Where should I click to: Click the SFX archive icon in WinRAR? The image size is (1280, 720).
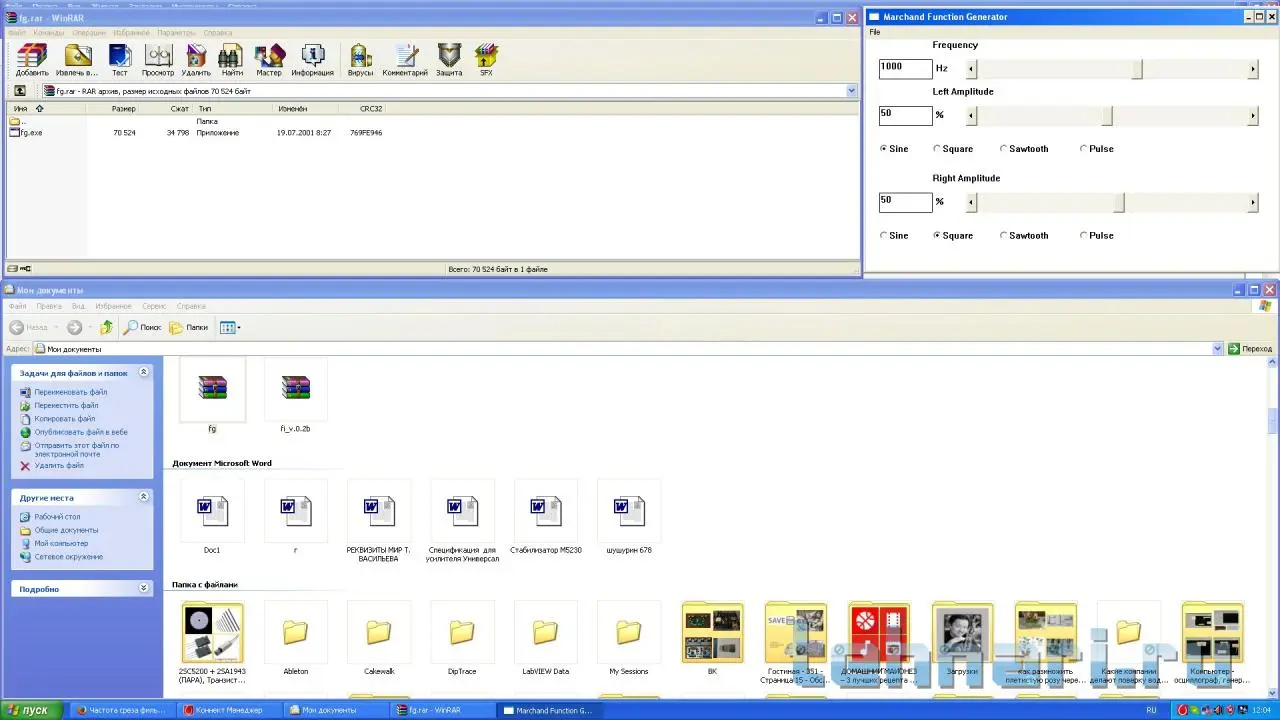tap(486, 60)
